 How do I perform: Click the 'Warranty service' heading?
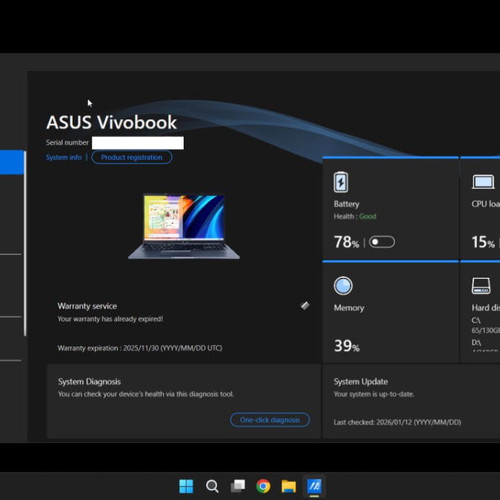[x=87, y=306]
